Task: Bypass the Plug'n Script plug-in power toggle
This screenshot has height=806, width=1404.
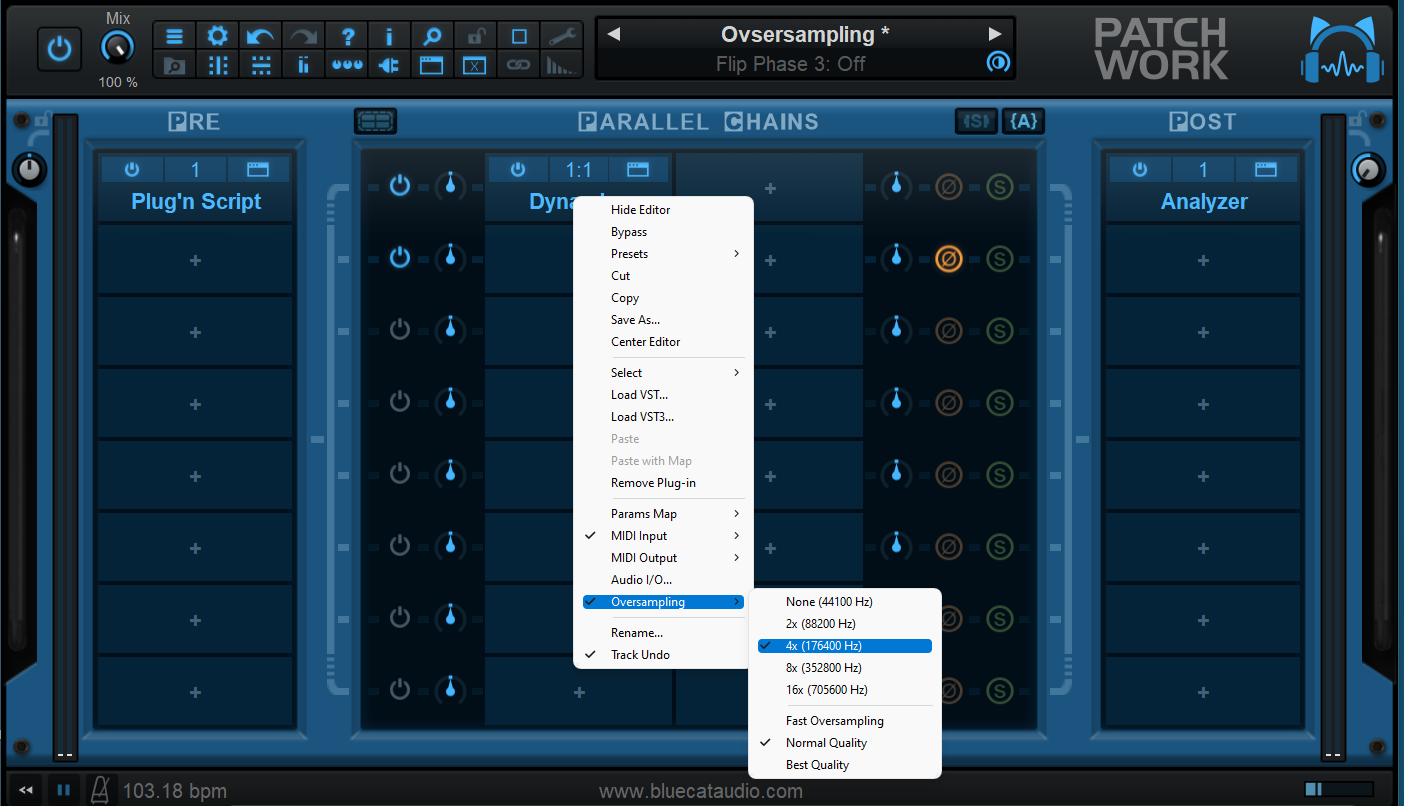Action: pyautogui.click(x=131, y=170)
